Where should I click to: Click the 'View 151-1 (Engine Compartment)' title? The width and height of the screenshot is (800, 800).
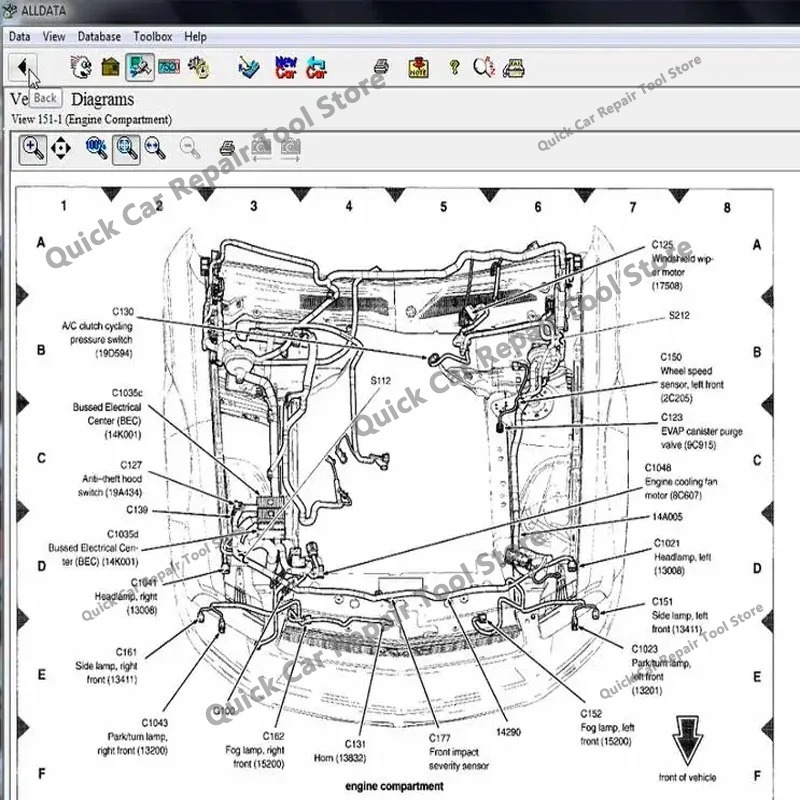[91, 119]
